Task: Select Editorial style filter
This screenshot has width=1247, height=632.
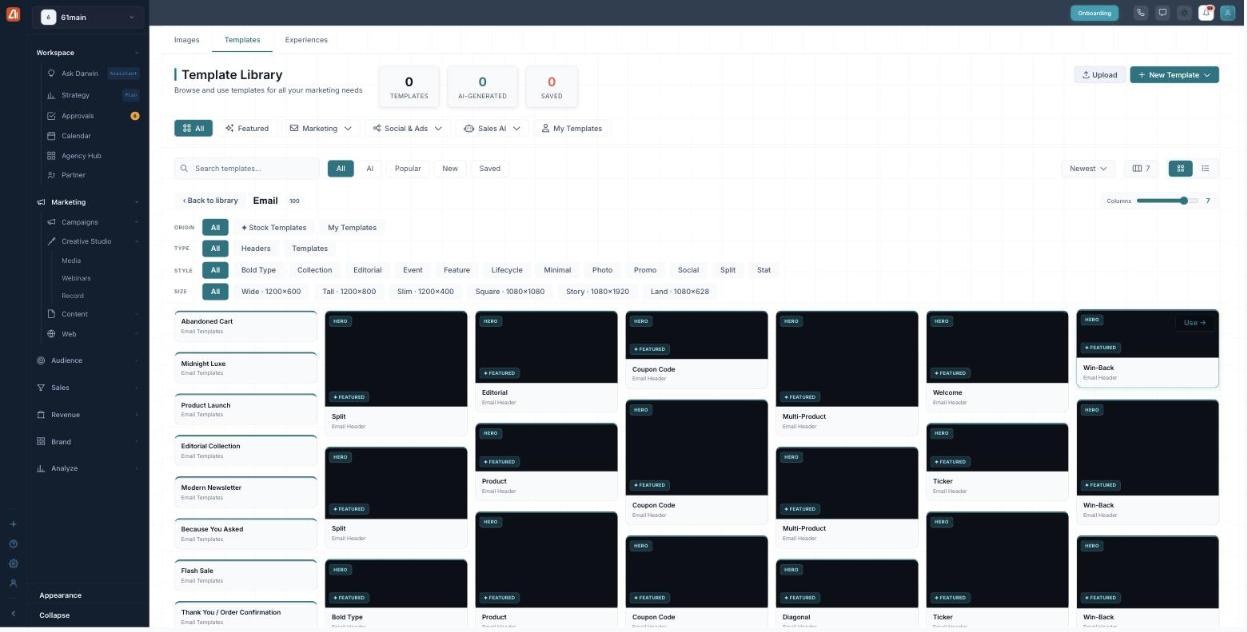Action: 367,270
